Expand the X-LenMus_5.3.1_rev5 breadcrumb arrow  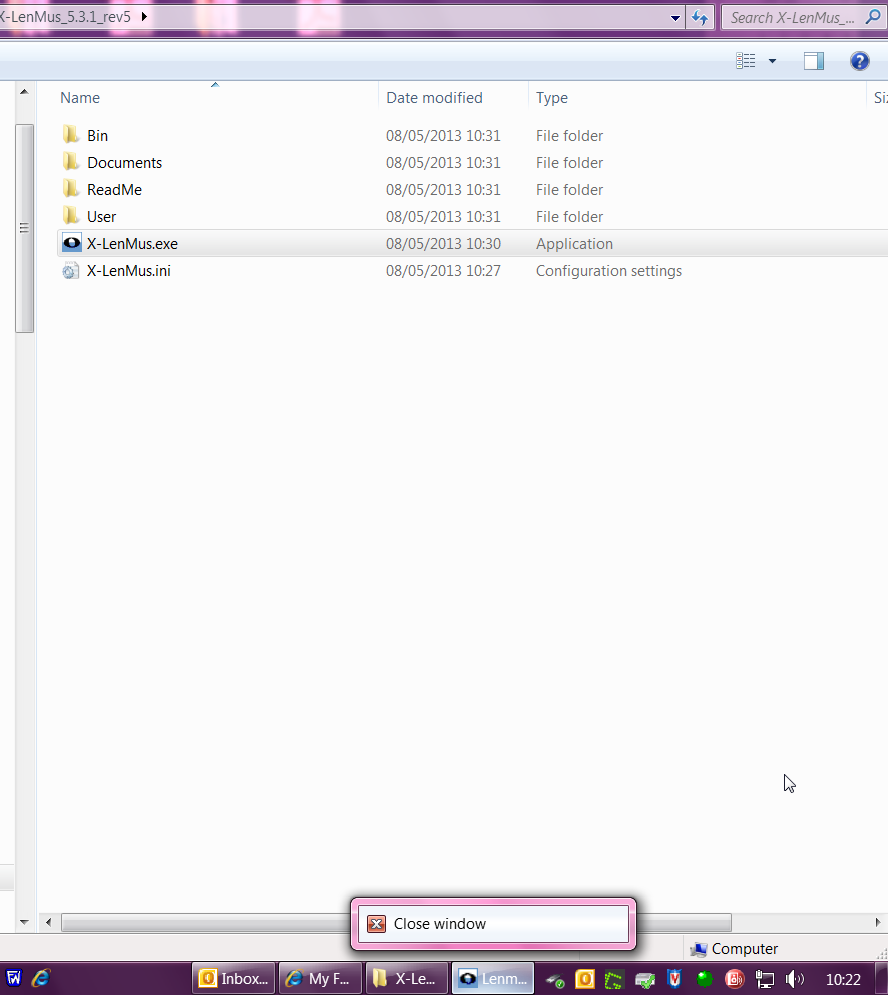pos(144,16)
